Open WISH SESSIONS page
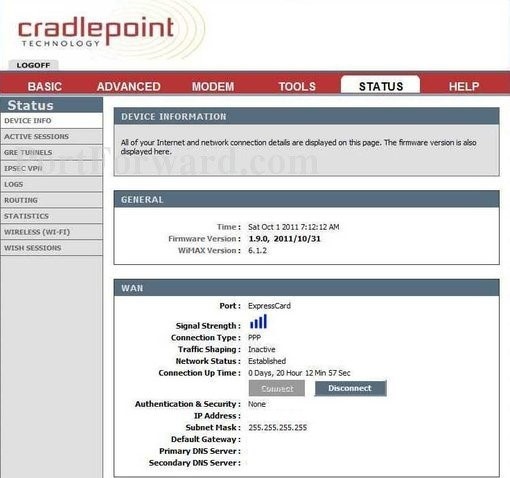The image size is (510, 478). click(51, 248)
